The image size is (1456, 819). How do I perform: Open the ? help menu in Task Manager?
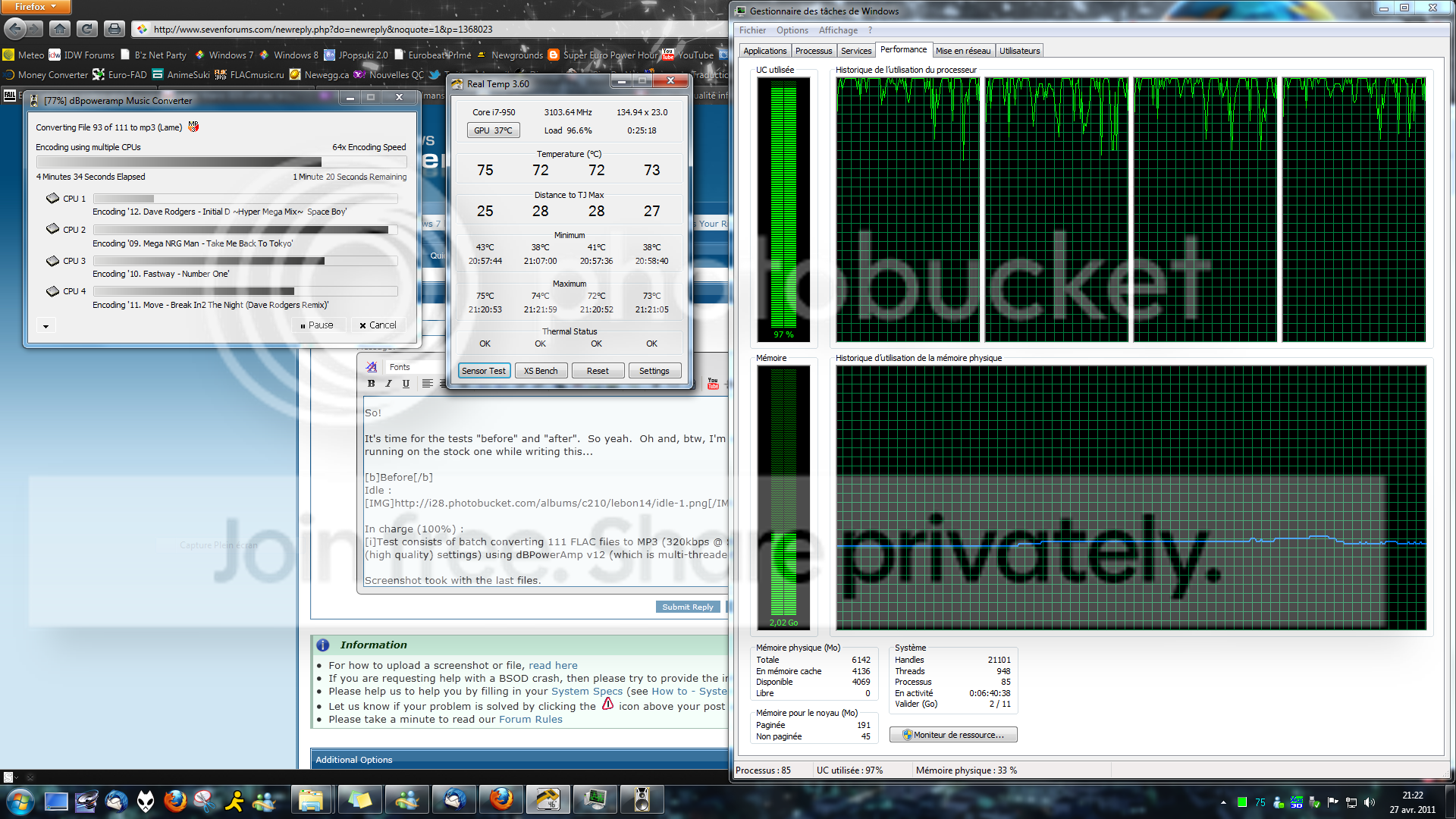click(871, 30)
